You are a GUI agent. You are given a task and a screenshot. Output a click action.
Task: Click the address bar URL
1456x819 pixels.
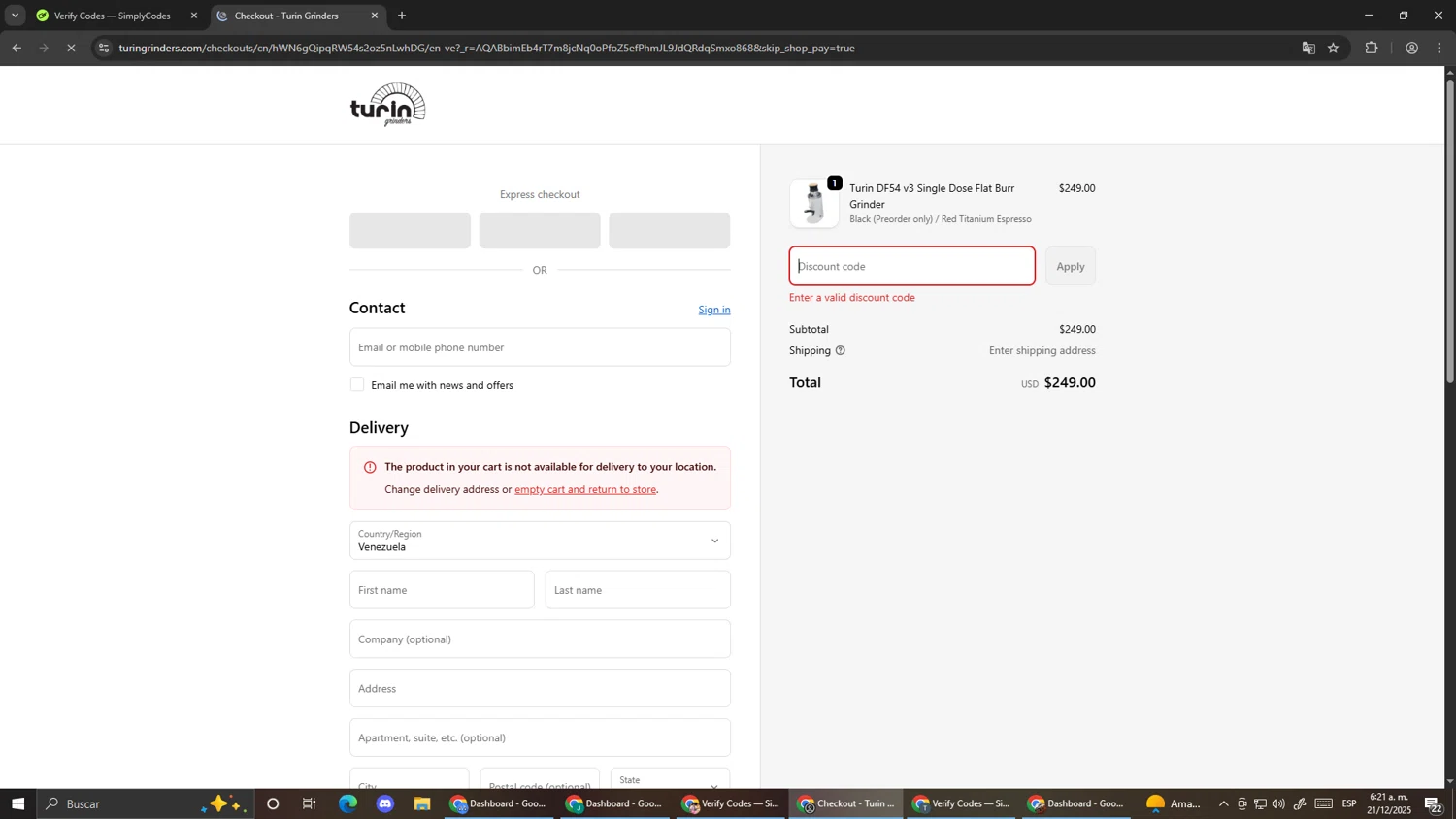pos(486,48)
